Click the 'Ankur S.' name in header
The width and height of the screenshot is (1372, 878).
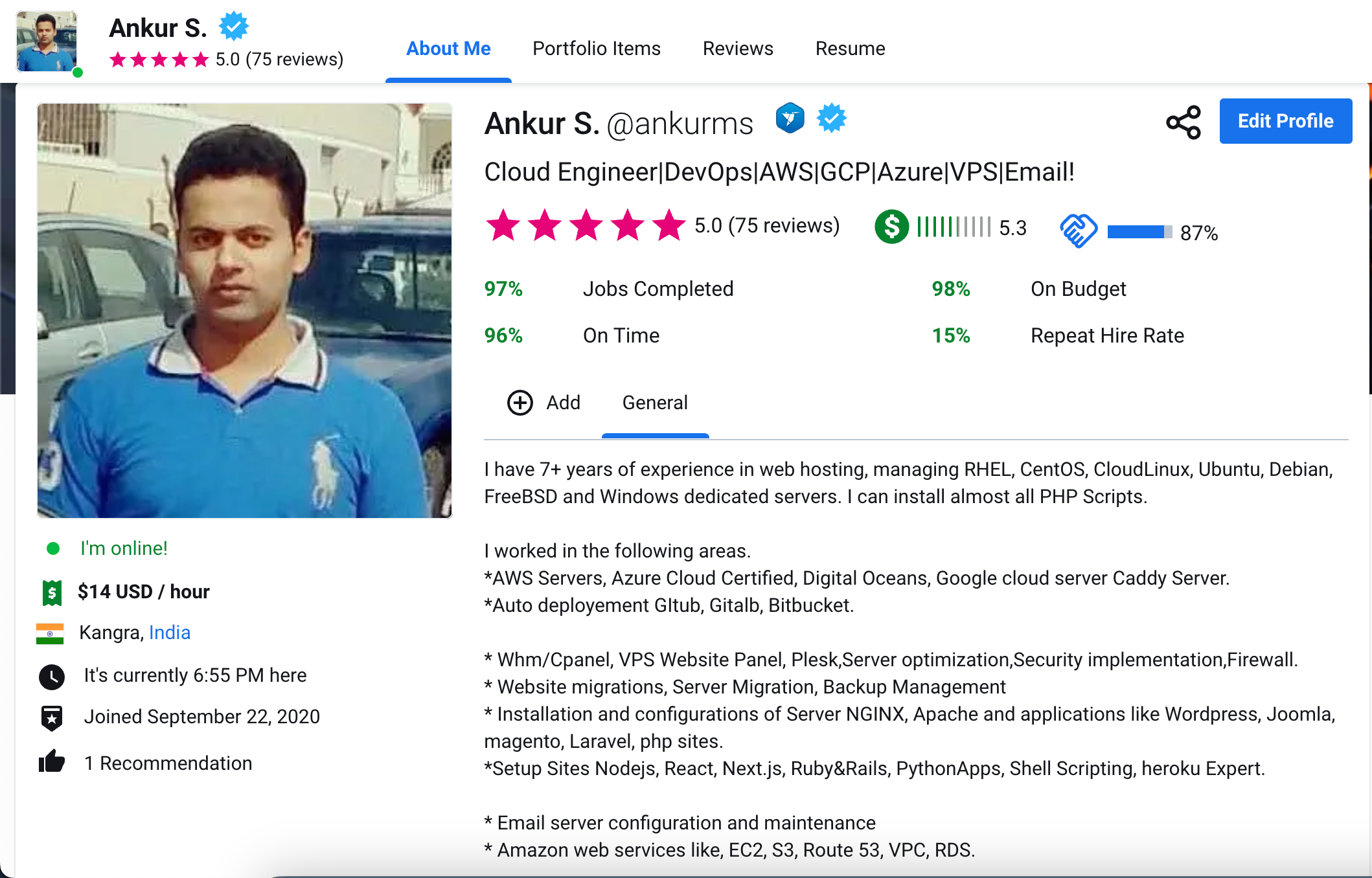pyautogui.click(x=158, y=28)
